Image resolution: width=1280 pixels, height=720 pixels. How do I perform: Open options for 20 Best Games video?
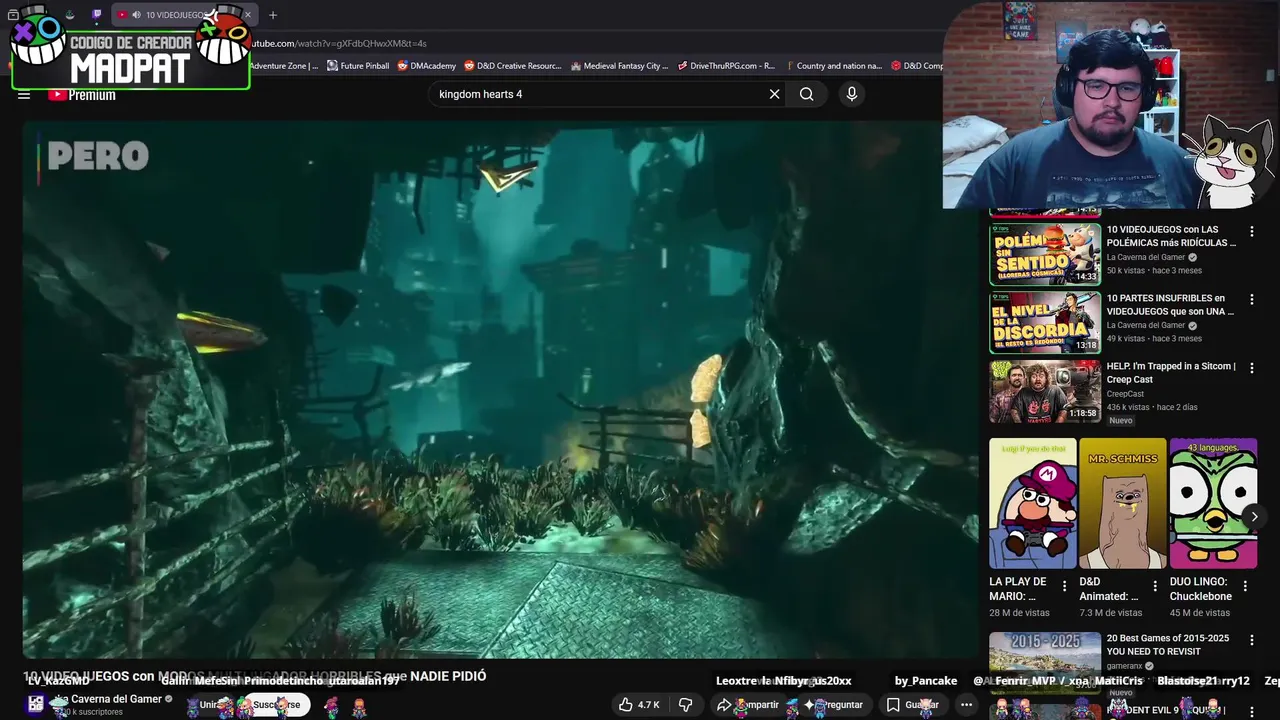click(x=1251, y=639)
